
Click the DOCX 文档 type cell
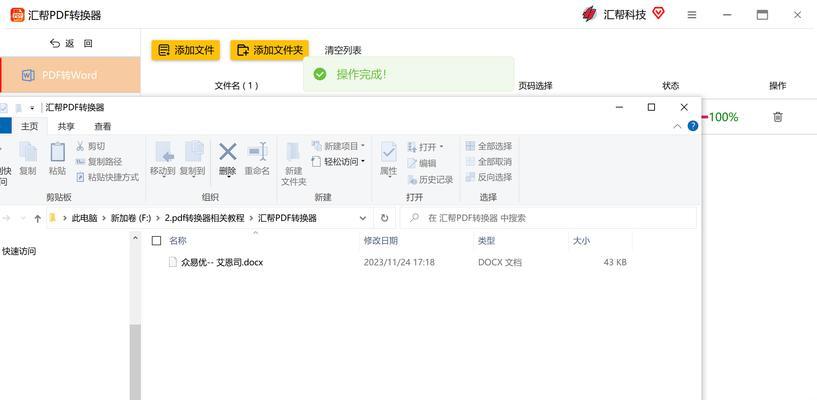click(x=500, y=262)
